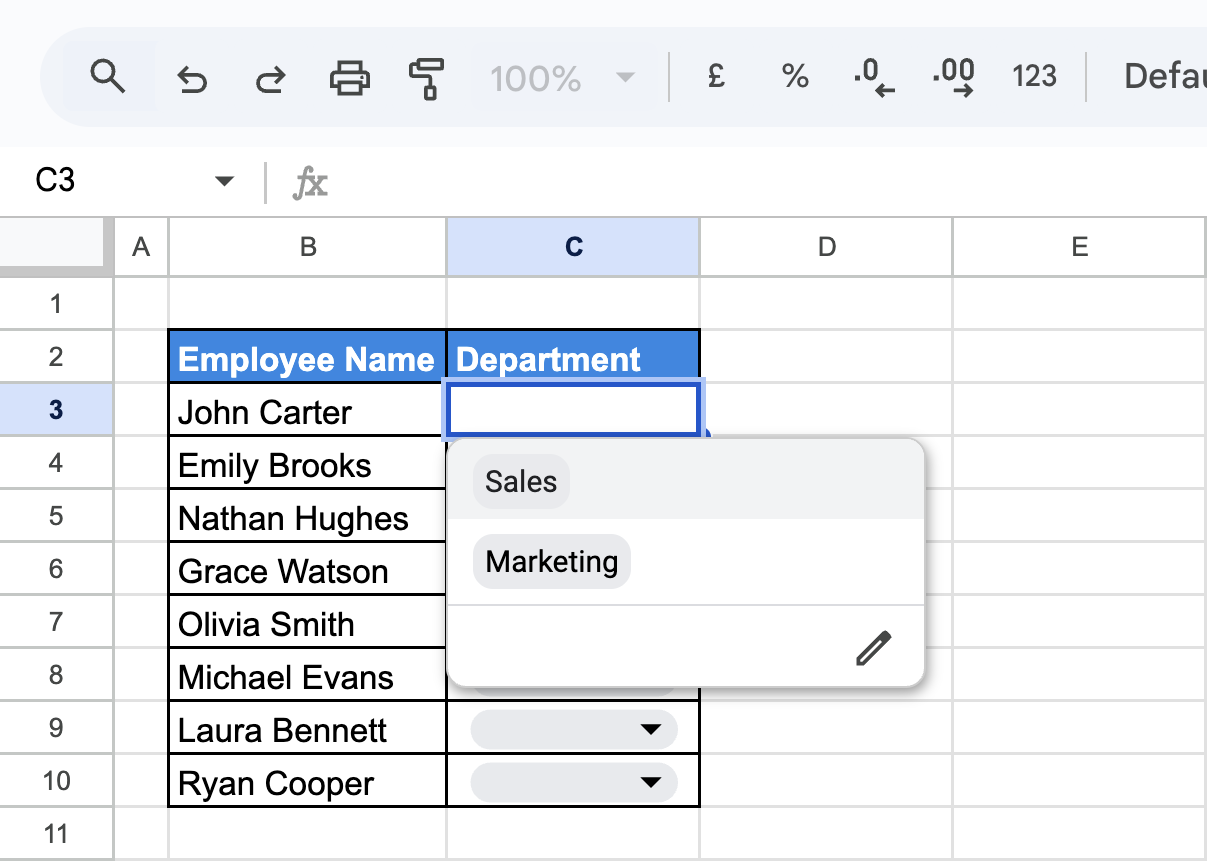Open the 100% zoom dropdown
The height and width of the screenshot is (861, 1207).
click(563, 77)
